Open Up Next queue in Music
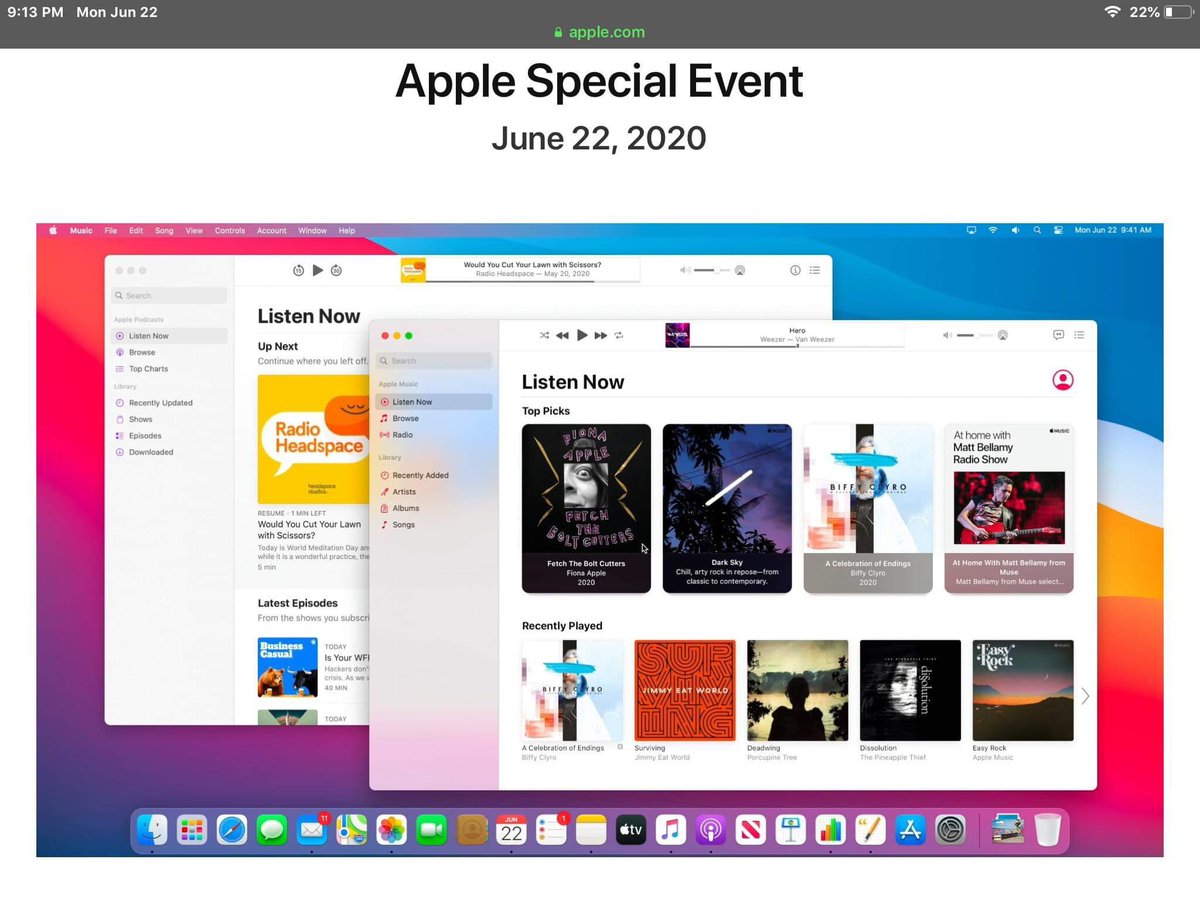This screenshot has width=1200, height=900. point(1079,335)
